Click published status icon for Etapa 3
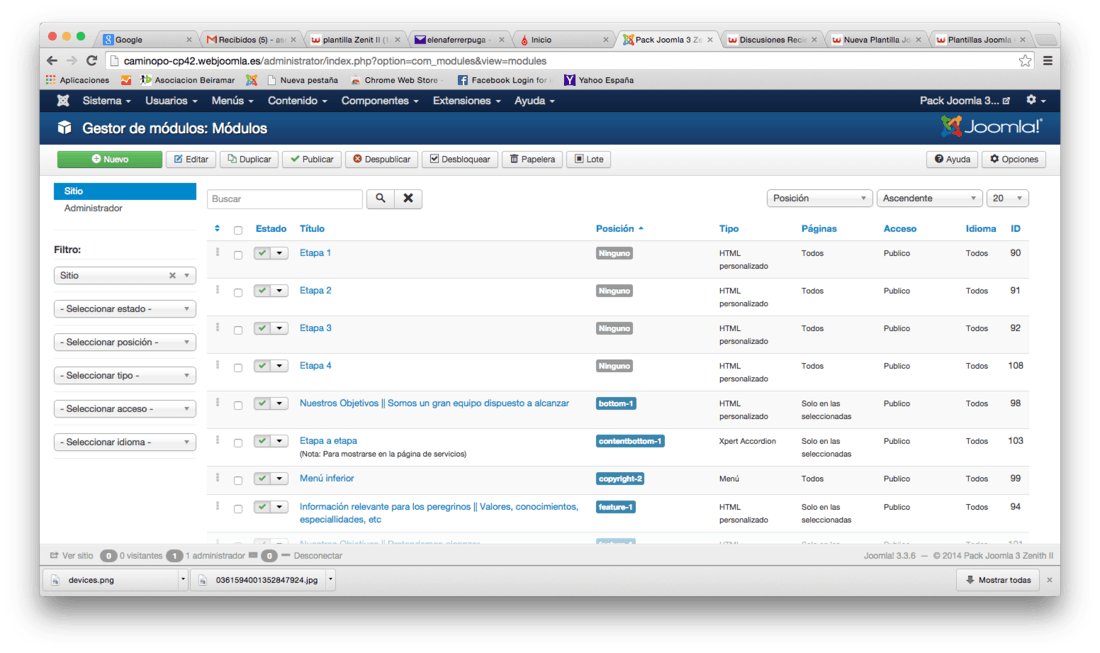The image size is (1100, 653). point(262,328)
